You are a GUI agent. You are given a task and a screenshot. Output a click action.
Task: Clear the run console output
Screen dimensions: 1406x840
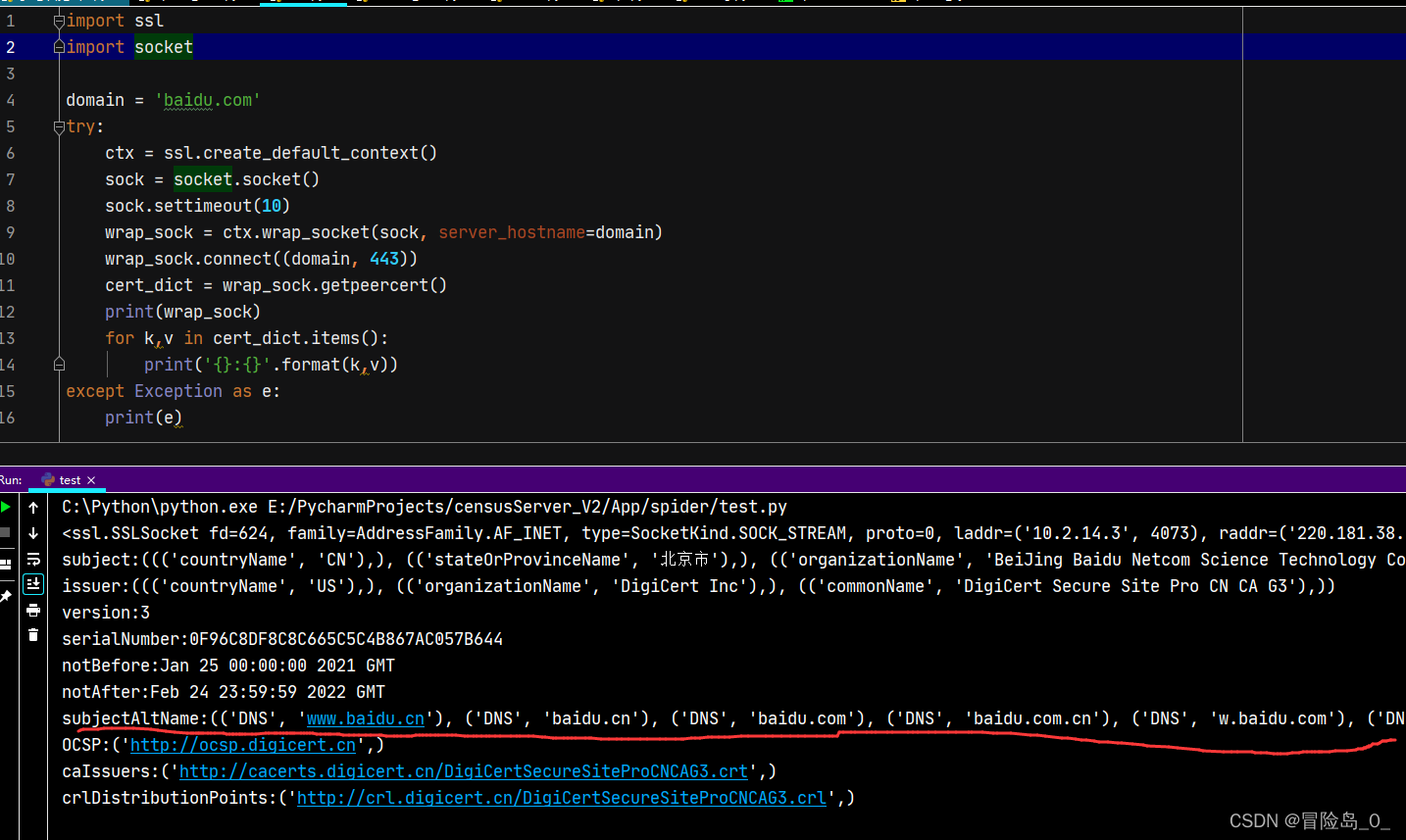point(32,634)
